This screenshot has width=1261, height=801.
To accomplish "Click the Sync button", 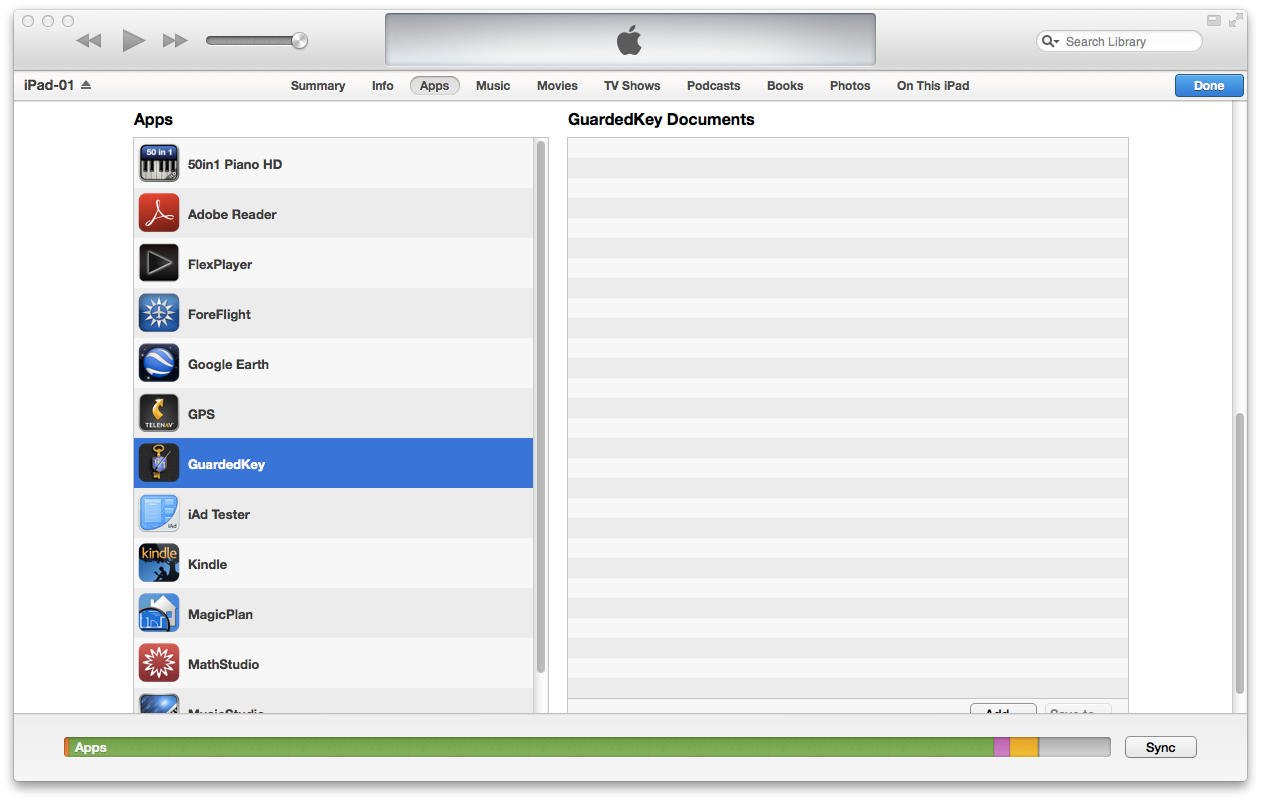I will [1160, 748].
